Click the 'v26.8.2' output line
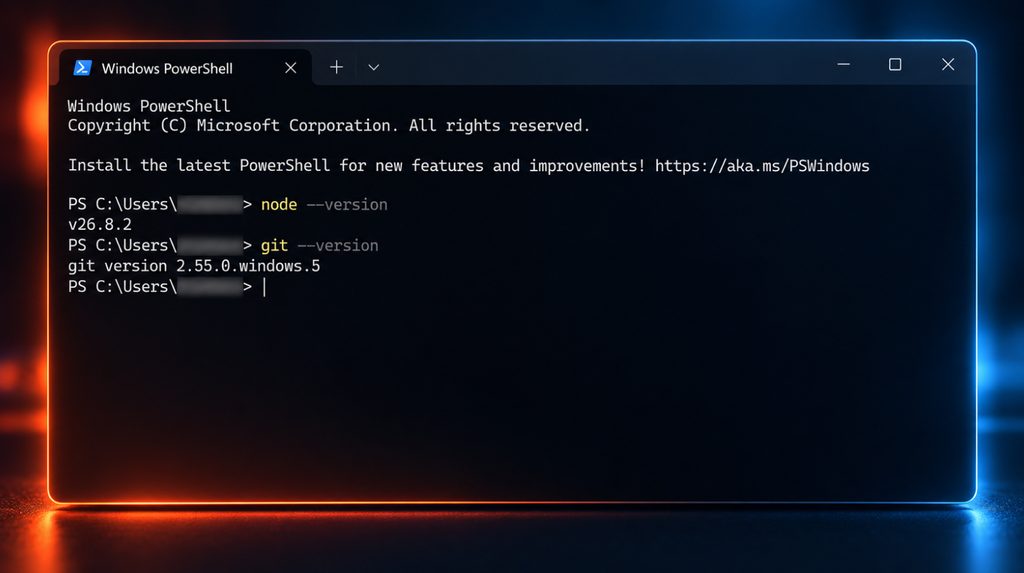Image resolution: width=1024 pixels, height=573 pixels. pos(100,225)
